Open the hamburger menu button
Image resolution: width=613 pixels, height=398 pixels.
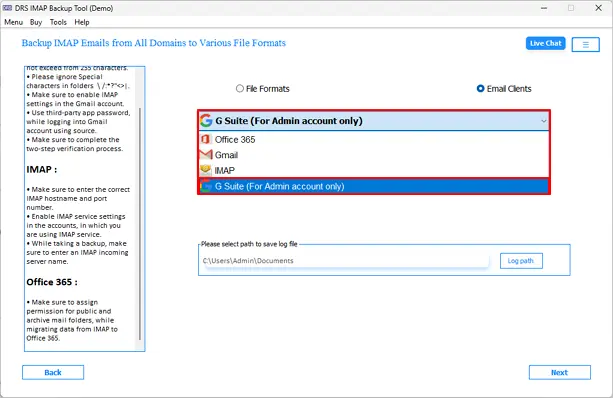585,44
